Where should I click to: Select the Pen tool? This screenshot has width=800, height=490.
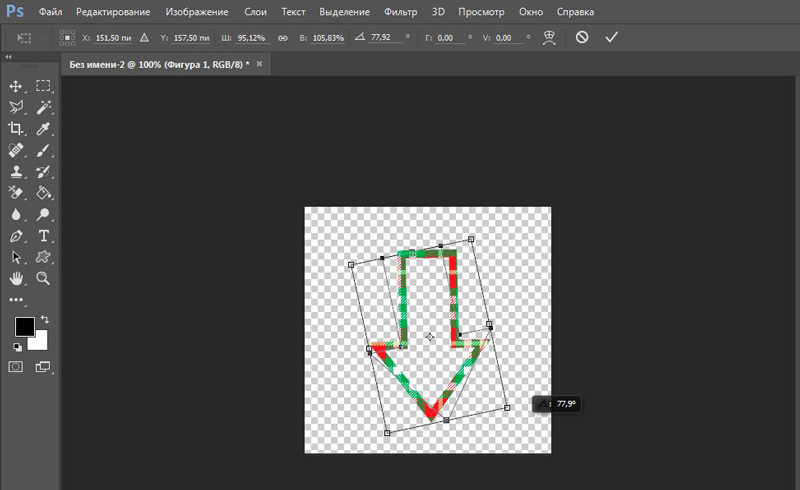pos(16,236)
